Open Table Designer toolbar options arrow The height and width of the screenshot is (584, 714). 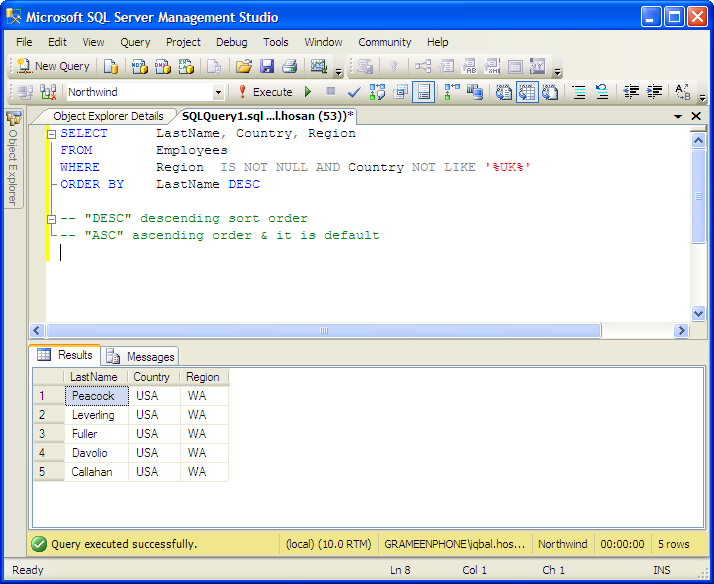click(557, 71)
